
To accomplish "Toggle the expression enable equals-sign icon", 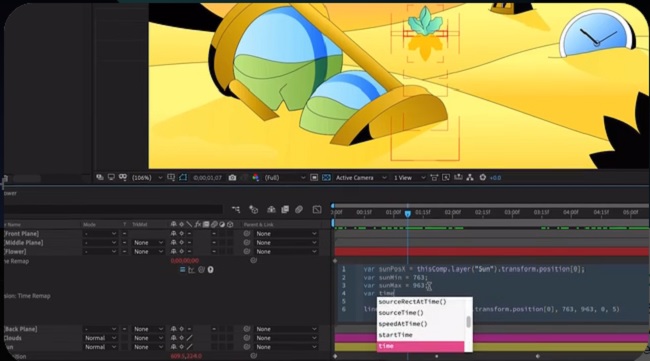I will (182, 270).
